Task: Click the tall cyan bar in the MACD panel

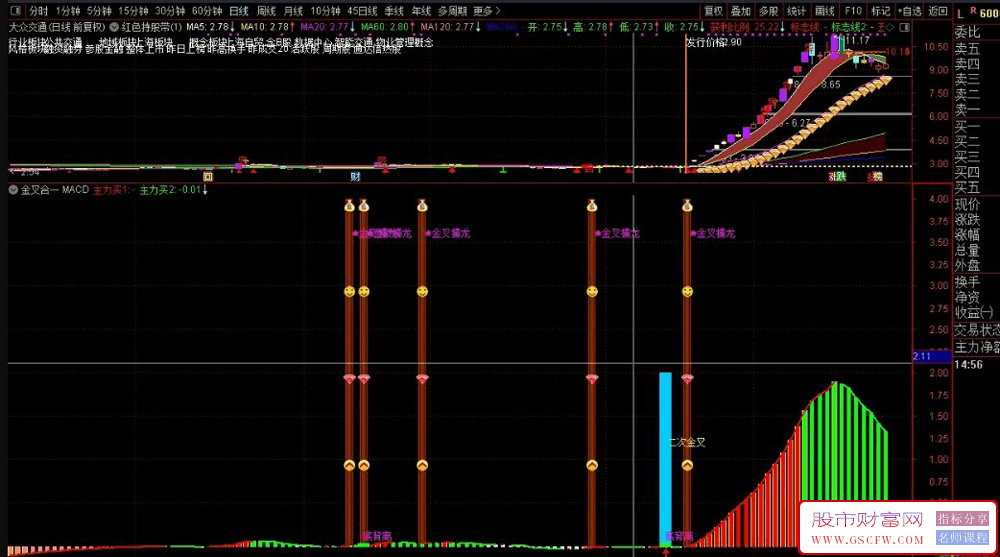Action: (x=665, y=457)
